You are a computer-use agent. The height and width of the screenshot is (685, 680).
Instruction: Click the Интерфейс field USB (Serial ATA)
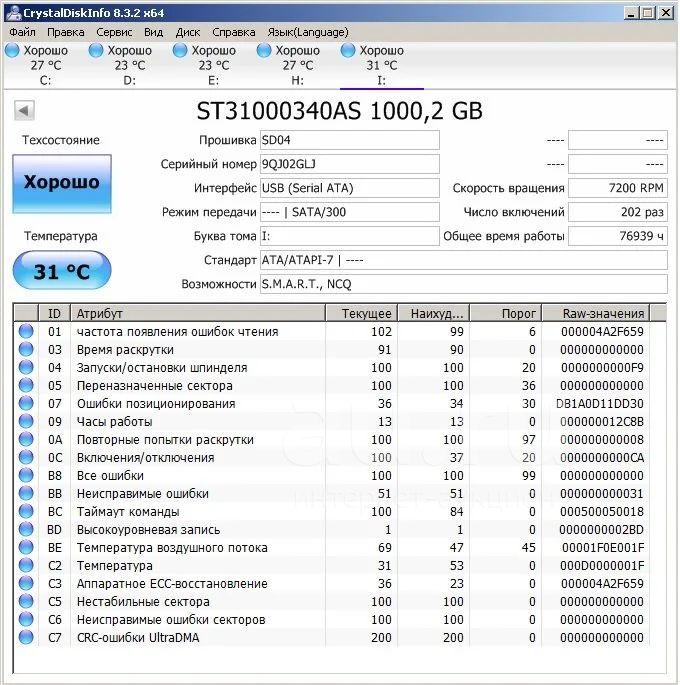pyautogui.click(x=350, y=188)
